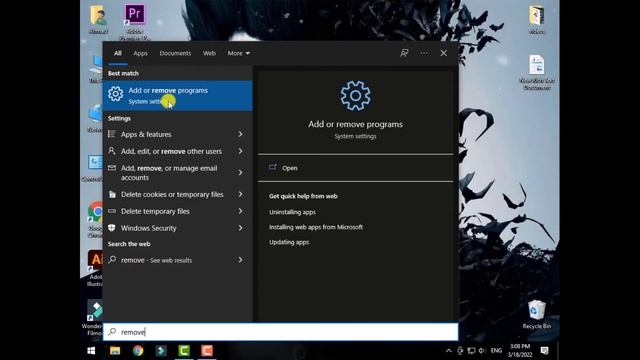Open the green Camtasia taskbar icon
This screenshot has width=640, height=360.
coord(184,351)
